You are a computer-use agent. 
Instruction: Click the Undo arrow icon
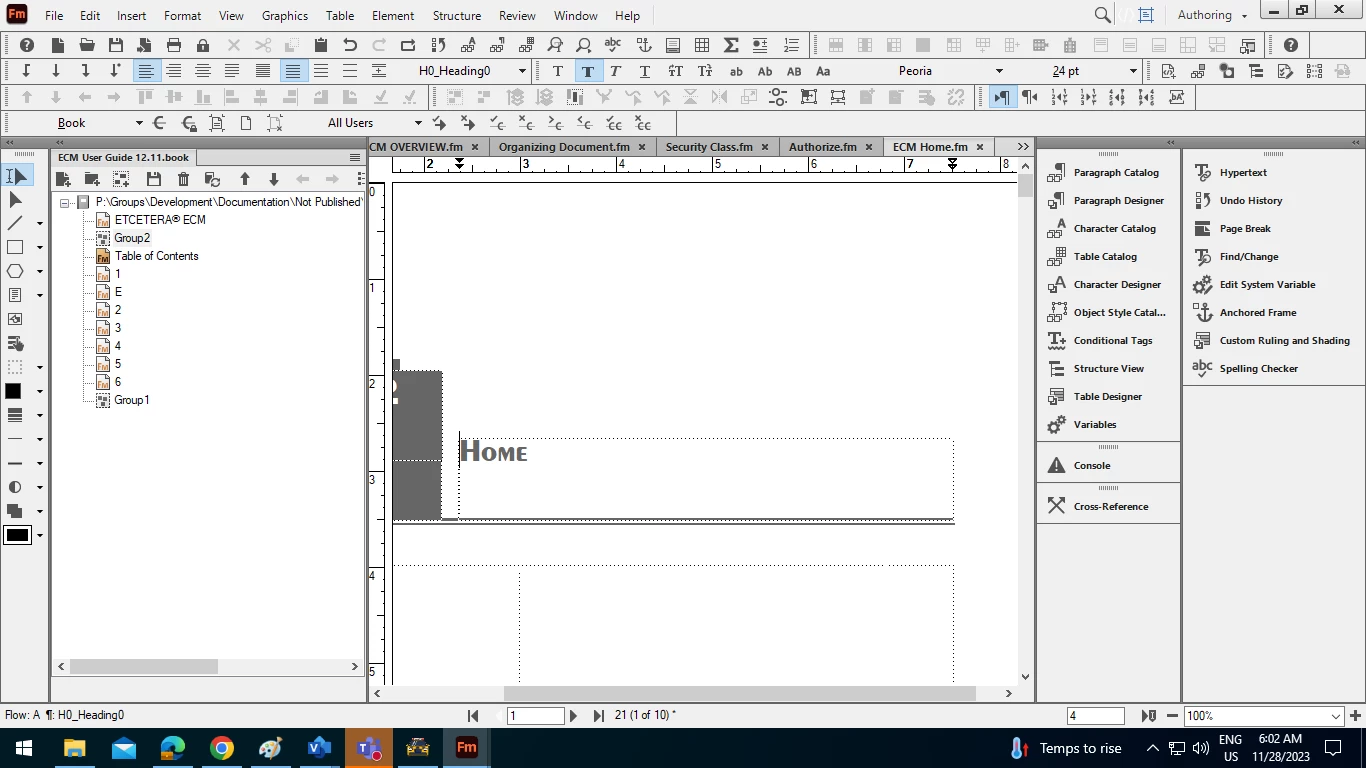350,45
